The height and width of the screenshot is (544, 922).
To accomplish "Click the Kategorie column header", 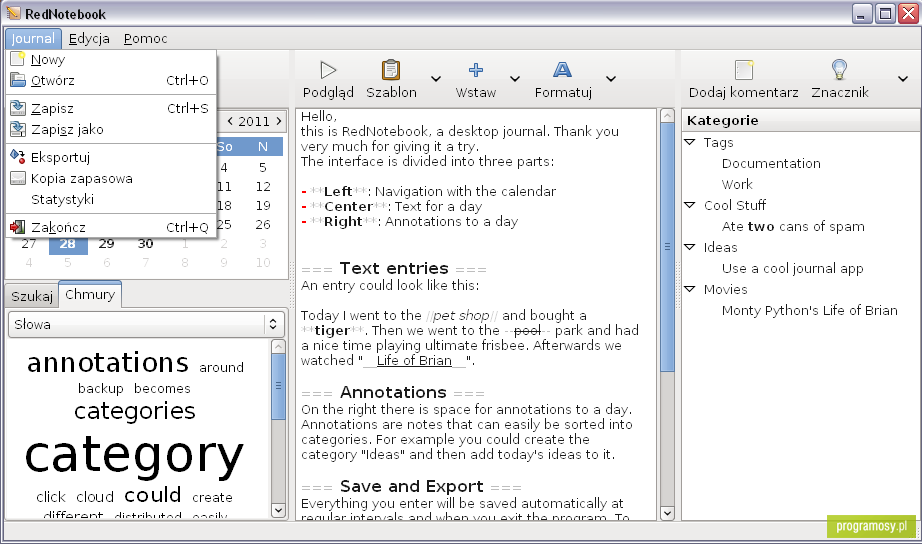I will tap(800, 121).
